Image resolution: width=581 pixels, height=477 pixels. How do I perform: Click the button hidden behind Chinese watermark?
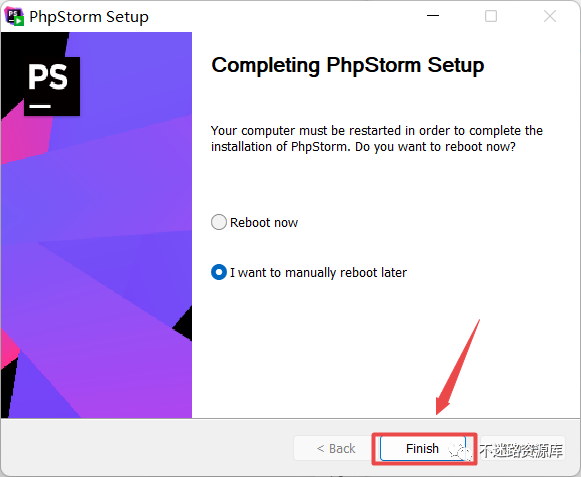(522, 448)
